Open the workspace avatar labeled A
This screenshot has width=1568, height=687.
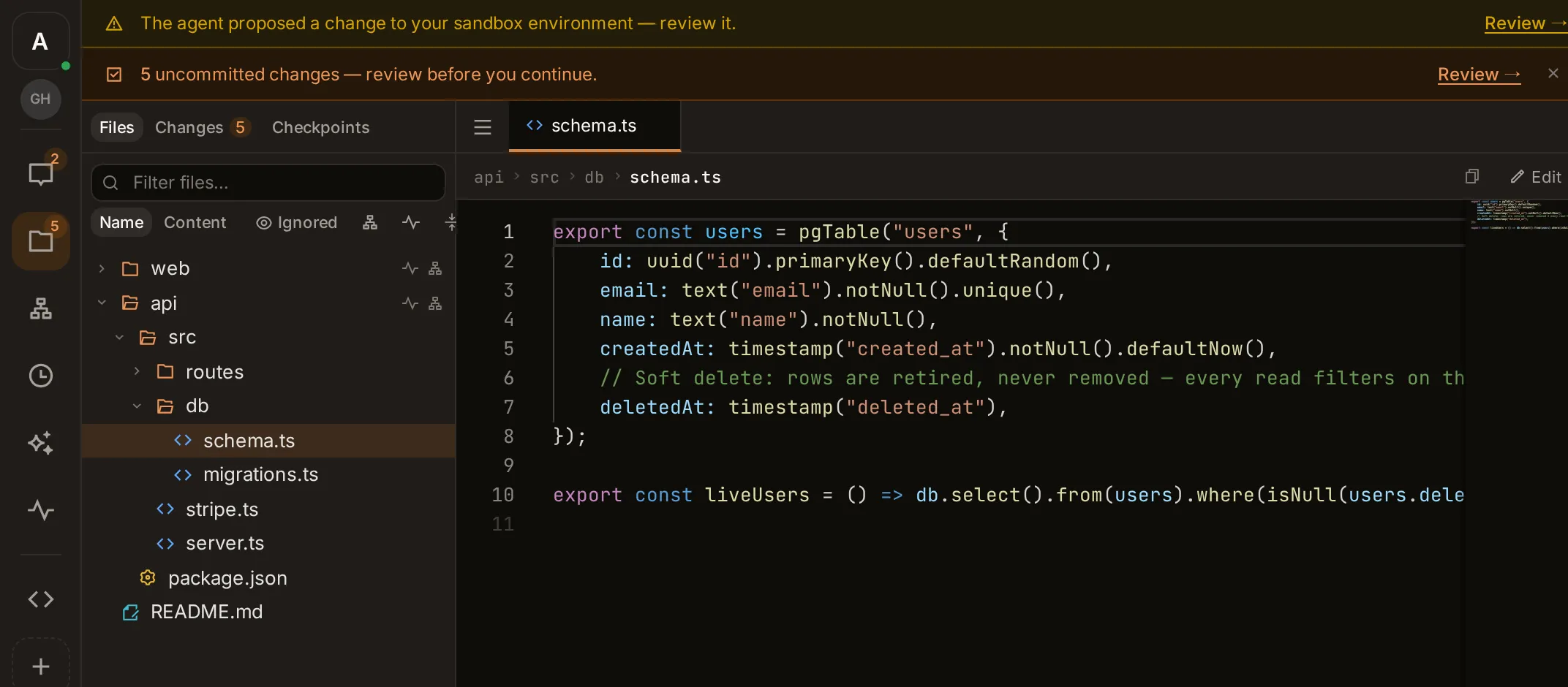tap(40, 42)
